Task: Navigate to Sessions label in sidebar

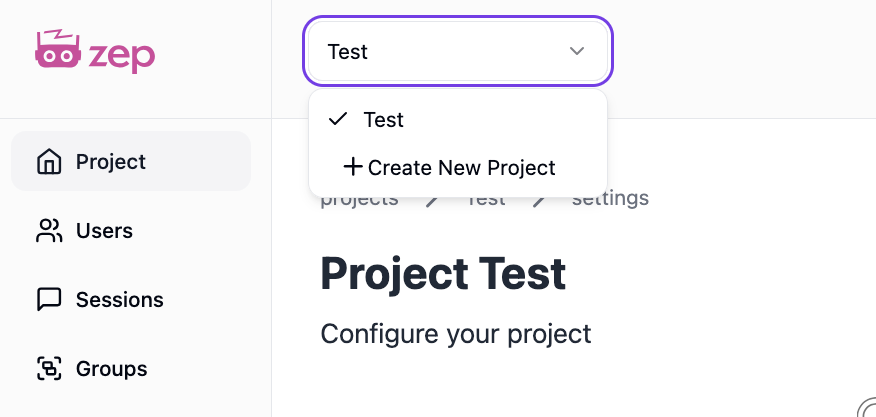Action: 119,300
